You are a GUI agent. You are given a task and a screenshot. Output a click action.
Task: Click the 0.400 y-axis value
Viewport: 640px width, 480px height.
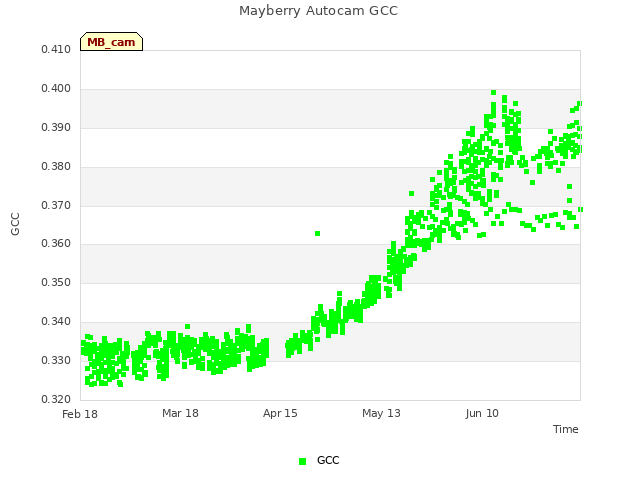coord(56,89)
